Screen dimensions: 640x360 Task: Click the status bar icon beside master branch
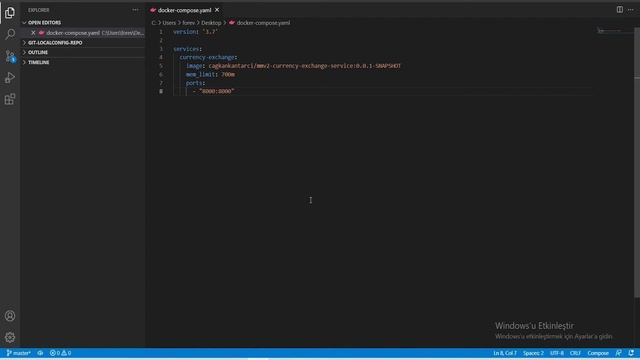(x=40, y=353)
